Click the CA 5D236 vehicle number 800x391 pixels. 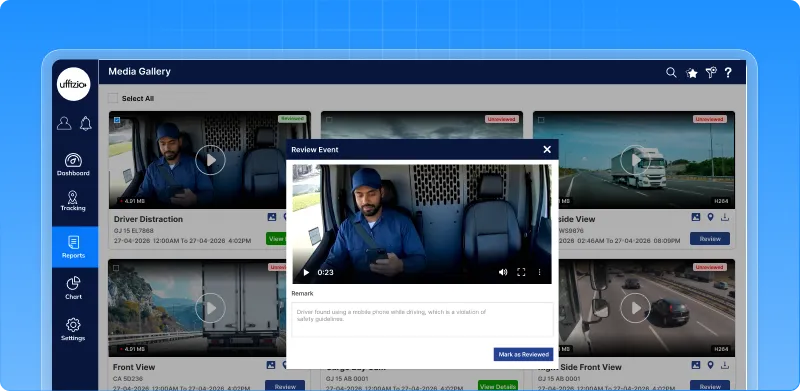pyautogui.click(x=128, y=378)
